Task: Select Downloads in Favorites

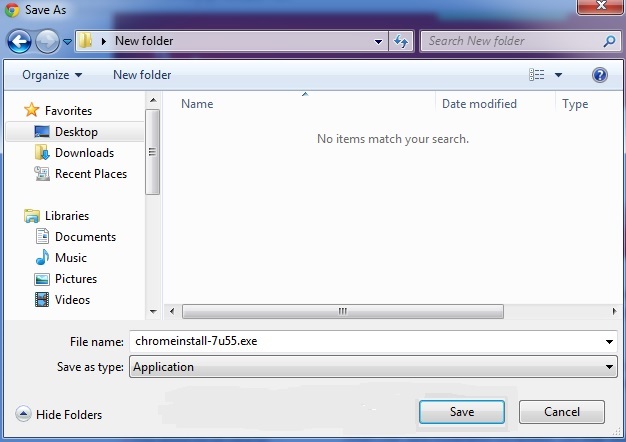Action: pyautogui.click(x=84, y=153)
